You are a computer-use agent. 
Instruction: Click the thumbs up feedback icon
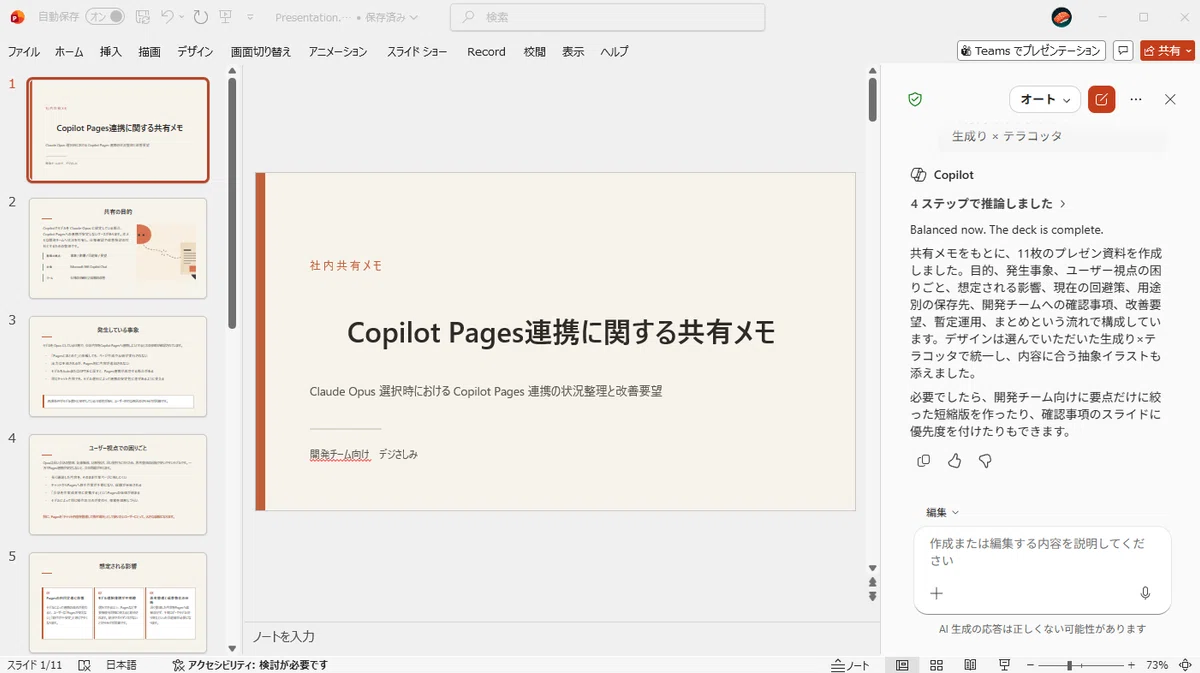[954, 461]
